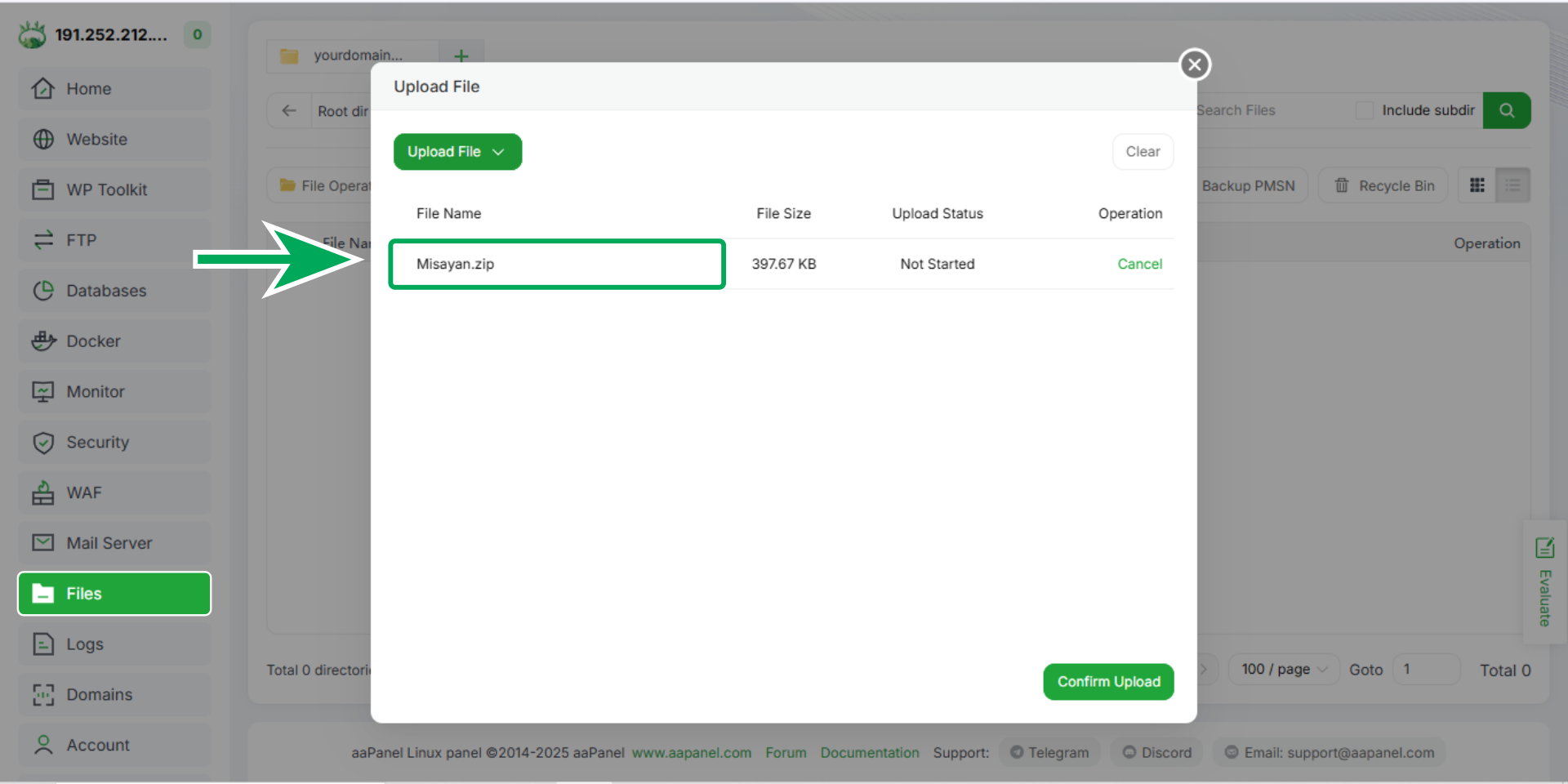Open the www.aapanel.com footer link
Viewport: 1568px width, 784px height.
tap(691, 753)
